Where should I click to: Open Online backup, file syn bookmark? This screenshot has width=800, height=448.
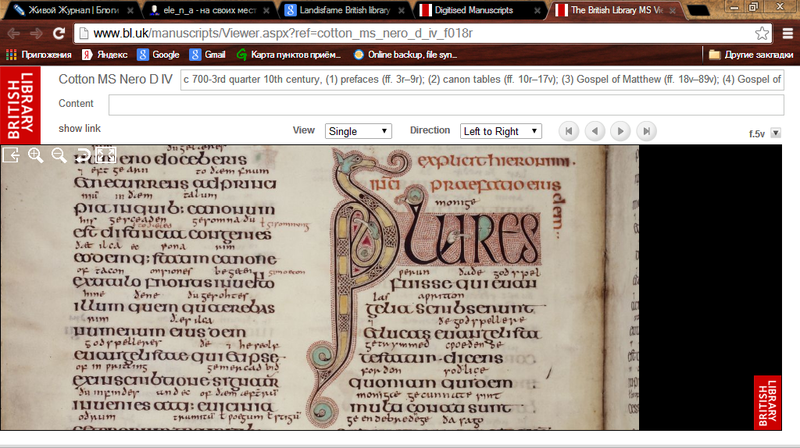tap(406, 55)
